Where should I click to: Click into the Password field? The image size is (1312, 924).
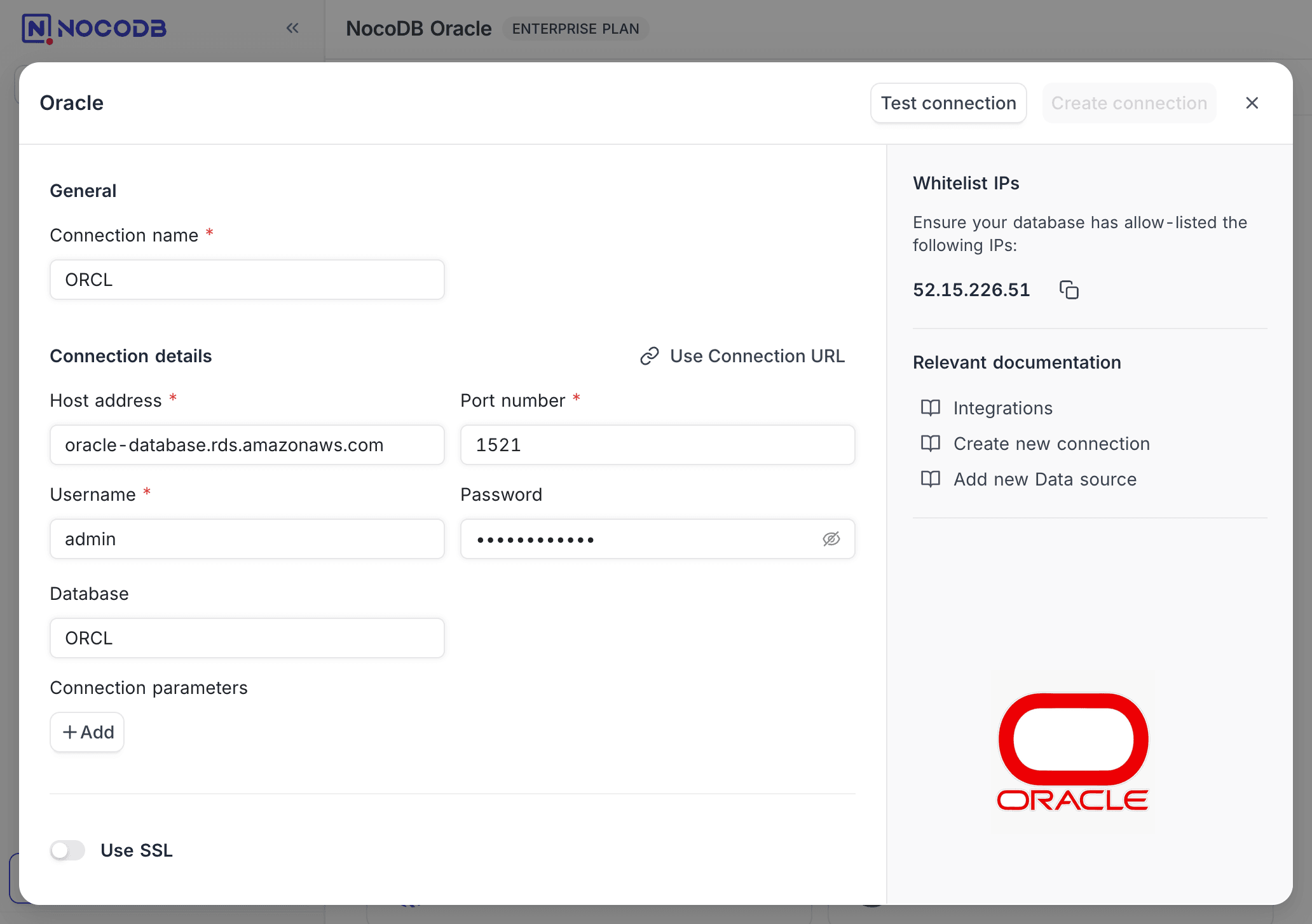tap(658, 539)
